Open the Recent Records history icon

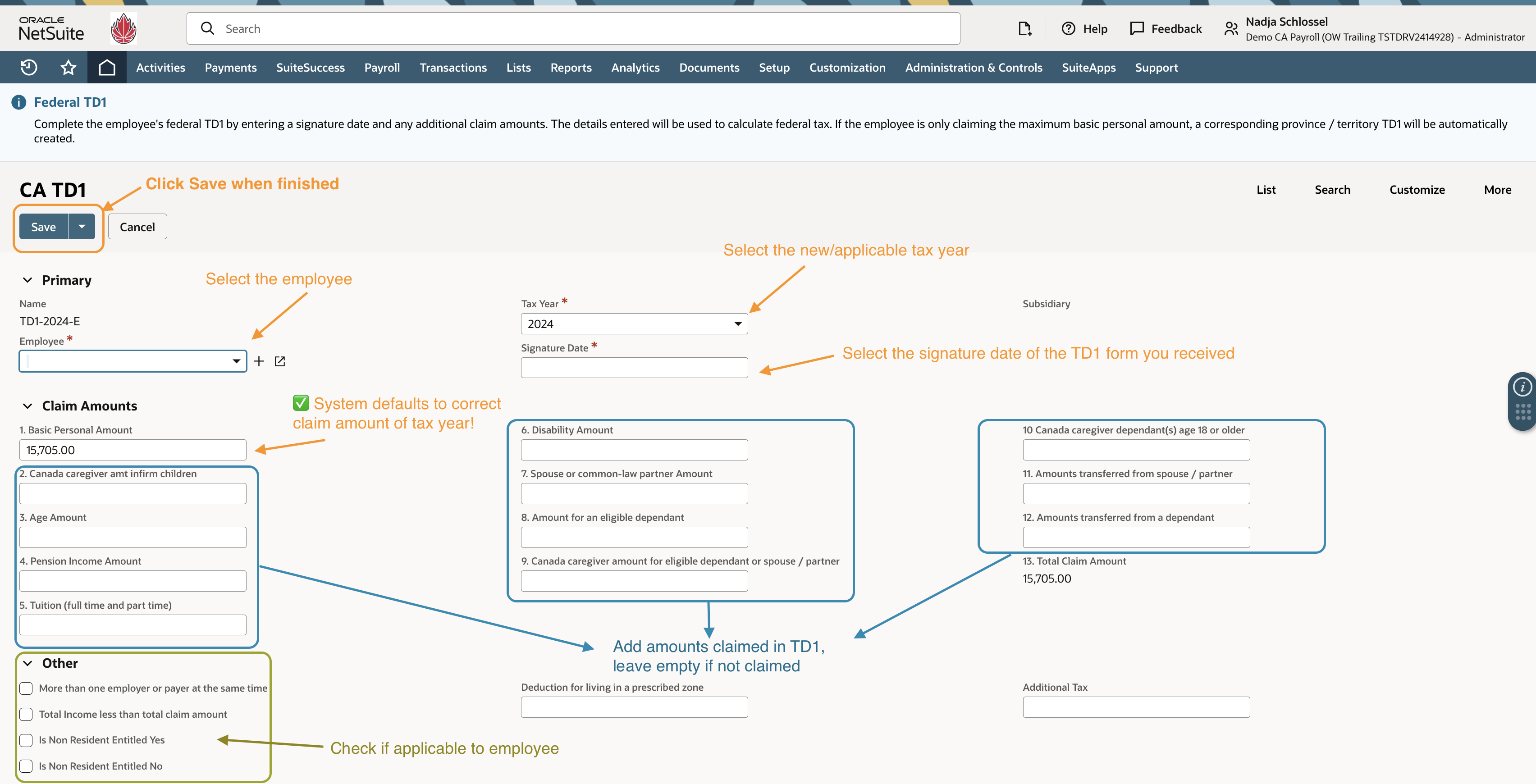click(x=29, y=68)
